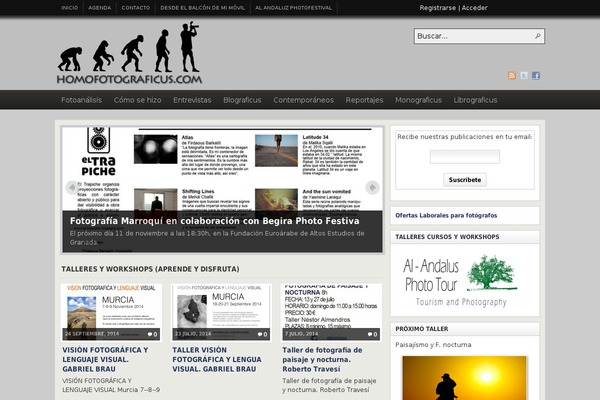Open Fotografía de paisaje y nocturna thumbnail
The height and width of the screenshot is (400, 600).
pos(331,312)
